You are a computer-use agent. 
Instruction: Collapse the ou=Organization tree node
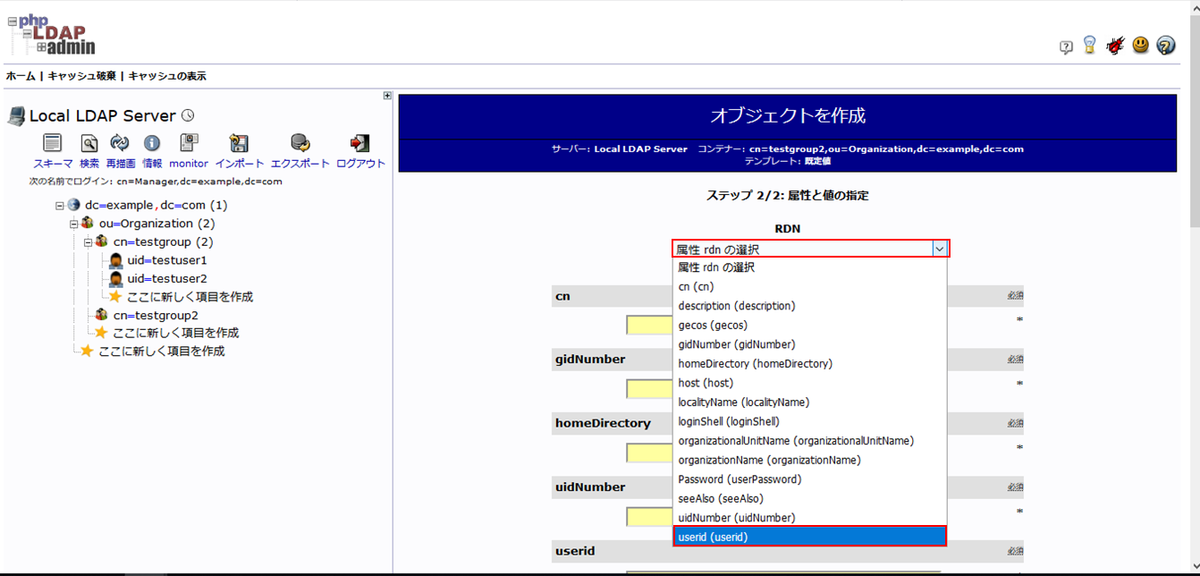[x=74, y=224]
